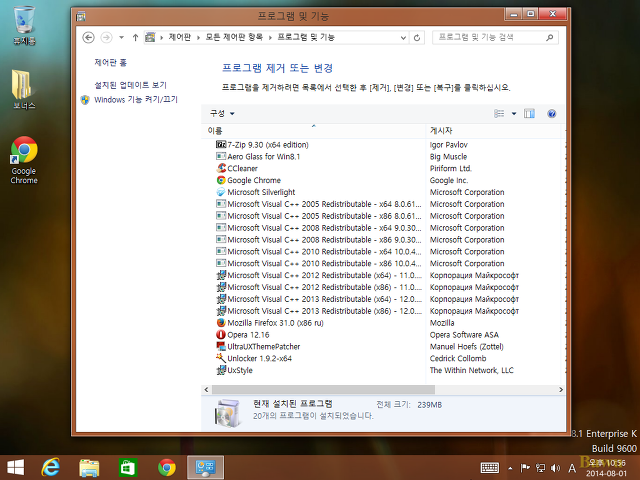Image resolution: width=640 pixels, height=480 pixels.
Task: Open the 구성 dropdown menu
Action: [222, 113]
